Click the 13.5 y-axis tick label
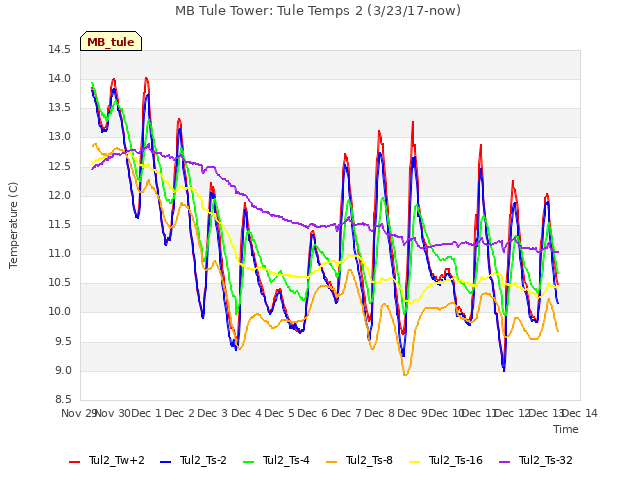Image resolution: width=640 pixels, height=480 pixels. tap(59, 108)
